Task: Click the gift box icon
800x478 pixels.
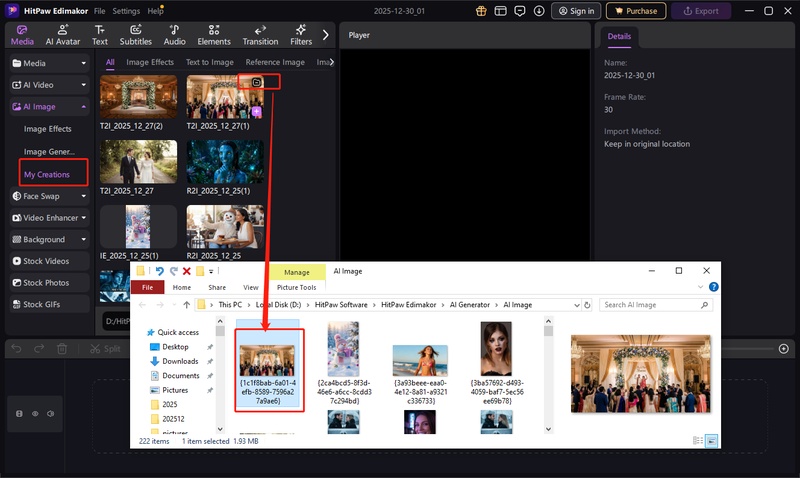Action: tap(481, 11)
